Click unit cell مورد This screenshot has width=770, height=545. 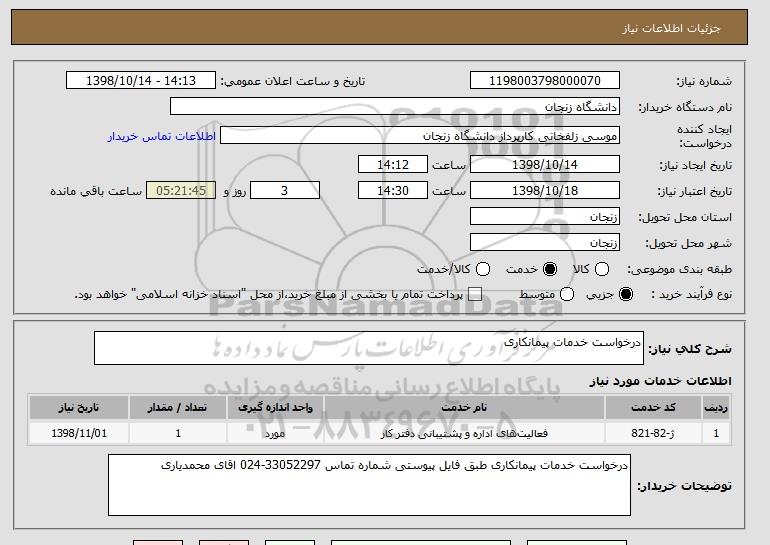click(275, 433)
